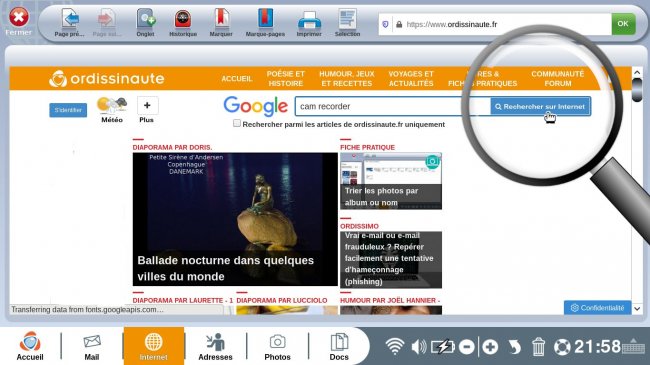Open the Historique browsing history
The width and height of the screenshot is (650, 365).
click(183, 23)
